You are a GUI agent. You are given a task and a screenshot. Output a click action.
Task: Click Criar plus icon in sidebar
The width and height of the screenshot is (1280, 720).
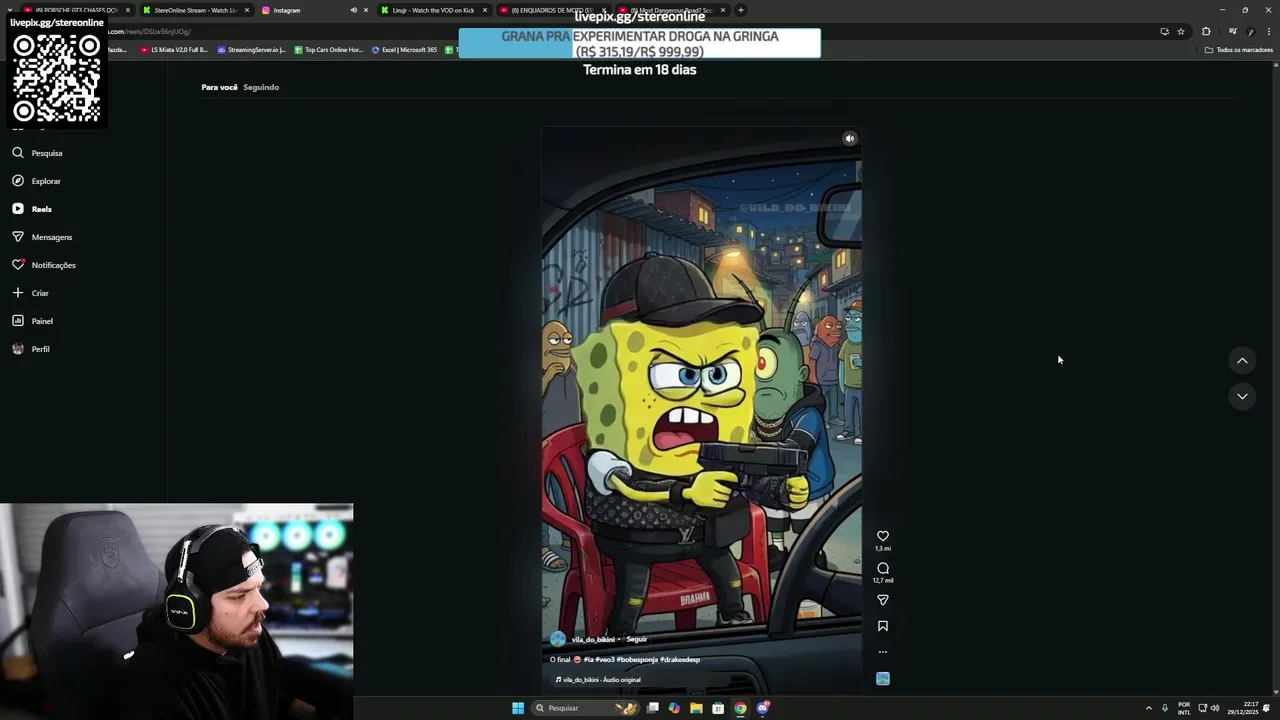[18, 293]
